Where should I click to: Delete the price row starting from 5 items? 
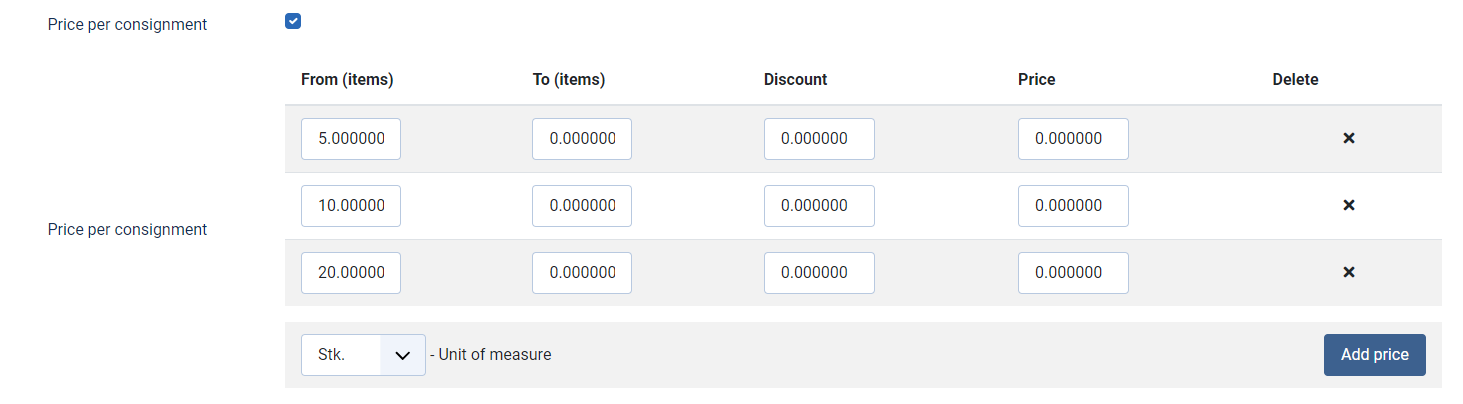[x=1348, y=138]
